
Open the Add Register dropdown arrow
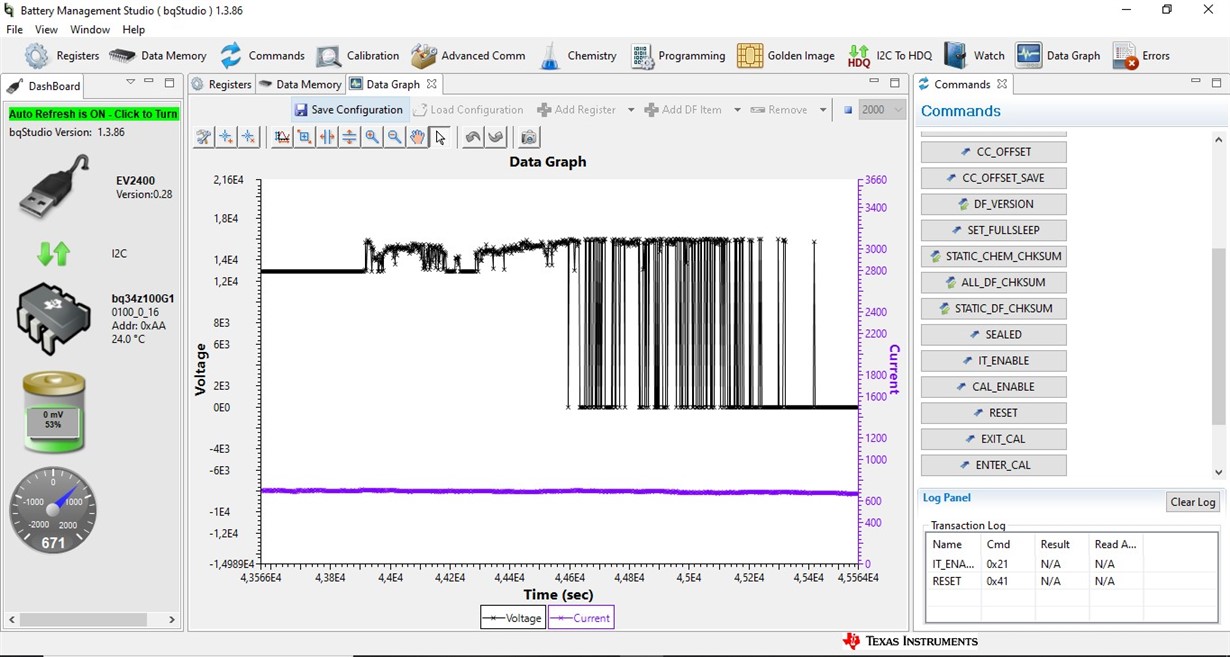(631, 110)
